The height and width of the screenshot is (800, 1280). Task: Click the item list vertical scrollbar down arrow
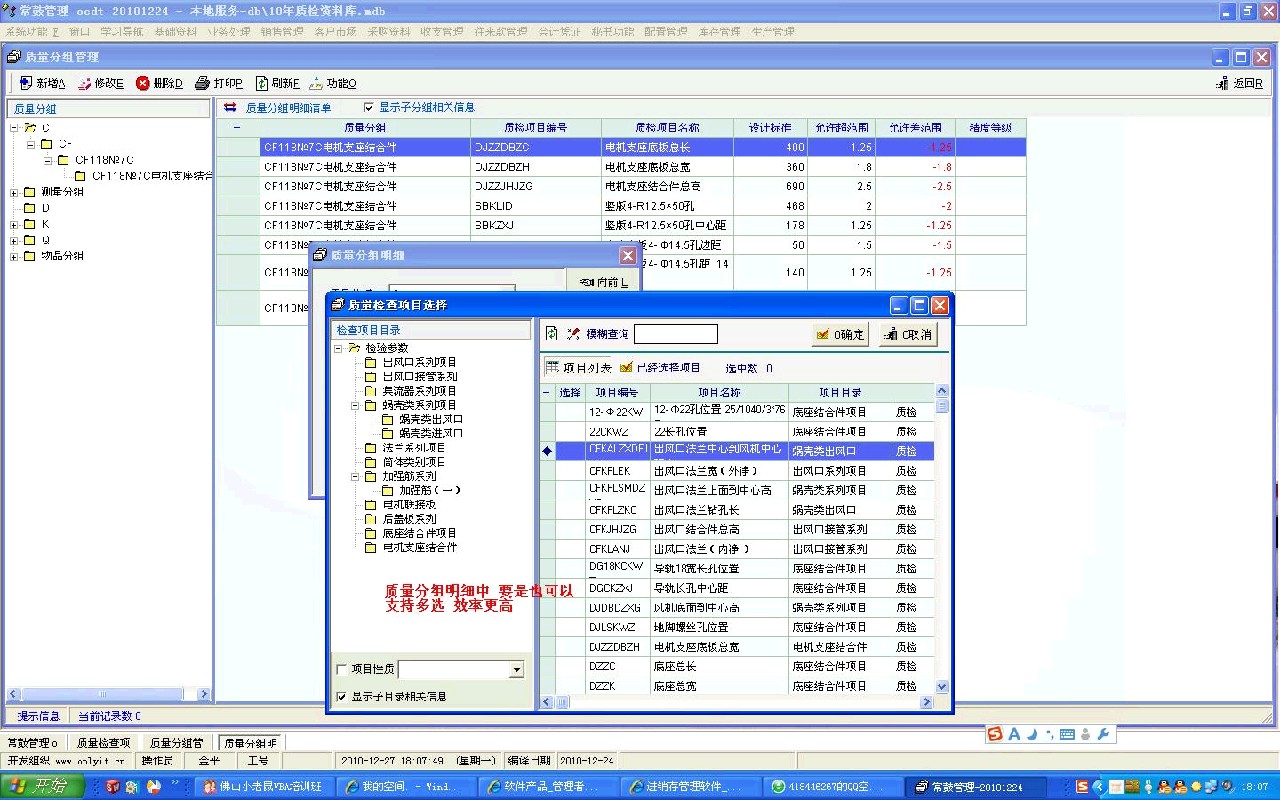[942, 687]
